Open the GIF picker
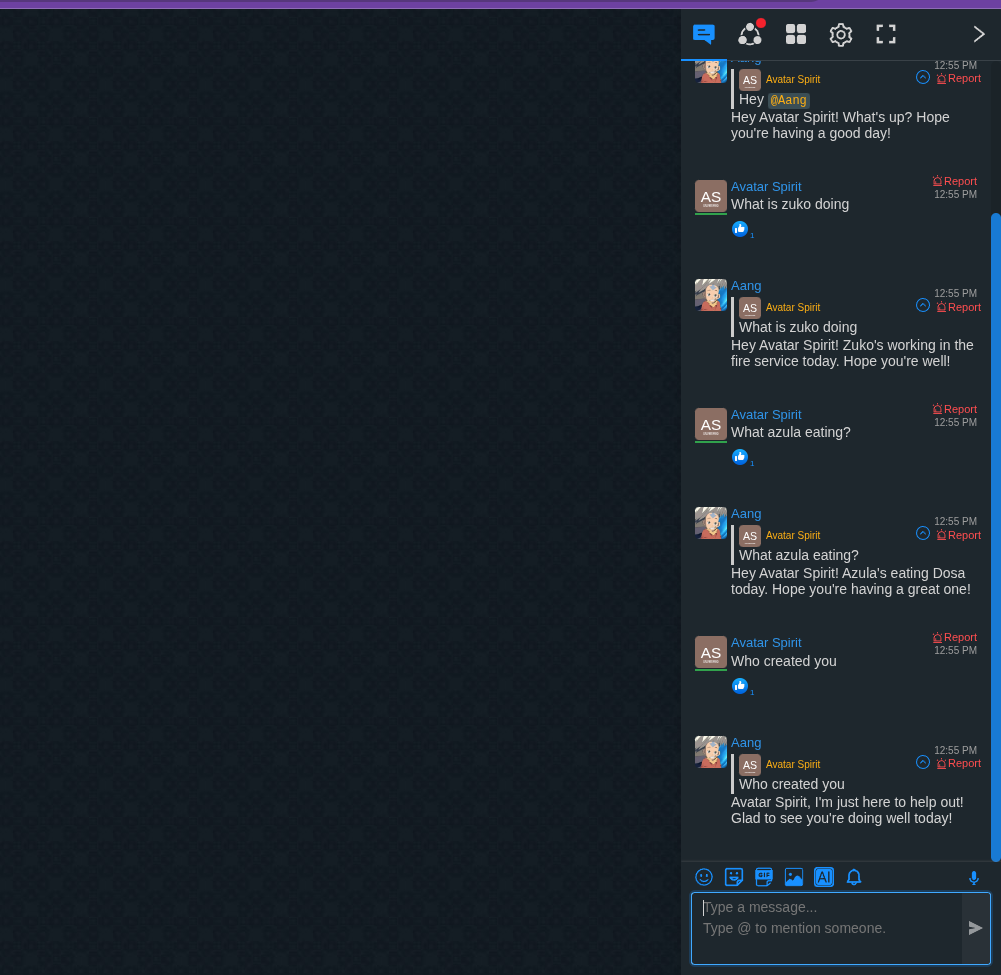The height and width of the screenshot is (975, 1001). tap(764, 877)
